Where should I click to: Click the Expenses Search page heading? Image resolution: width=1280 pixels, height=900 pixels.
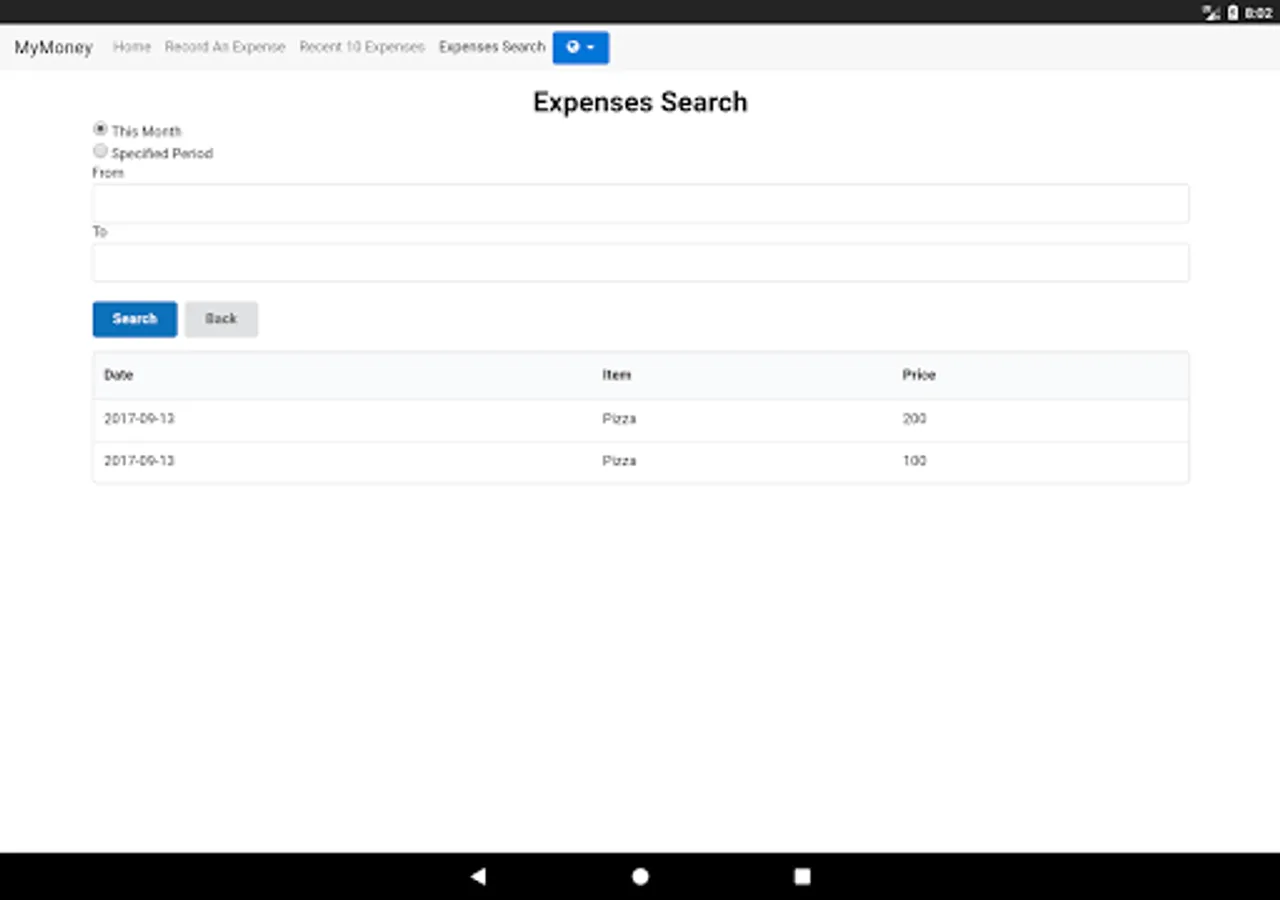(x=640, y=102)
